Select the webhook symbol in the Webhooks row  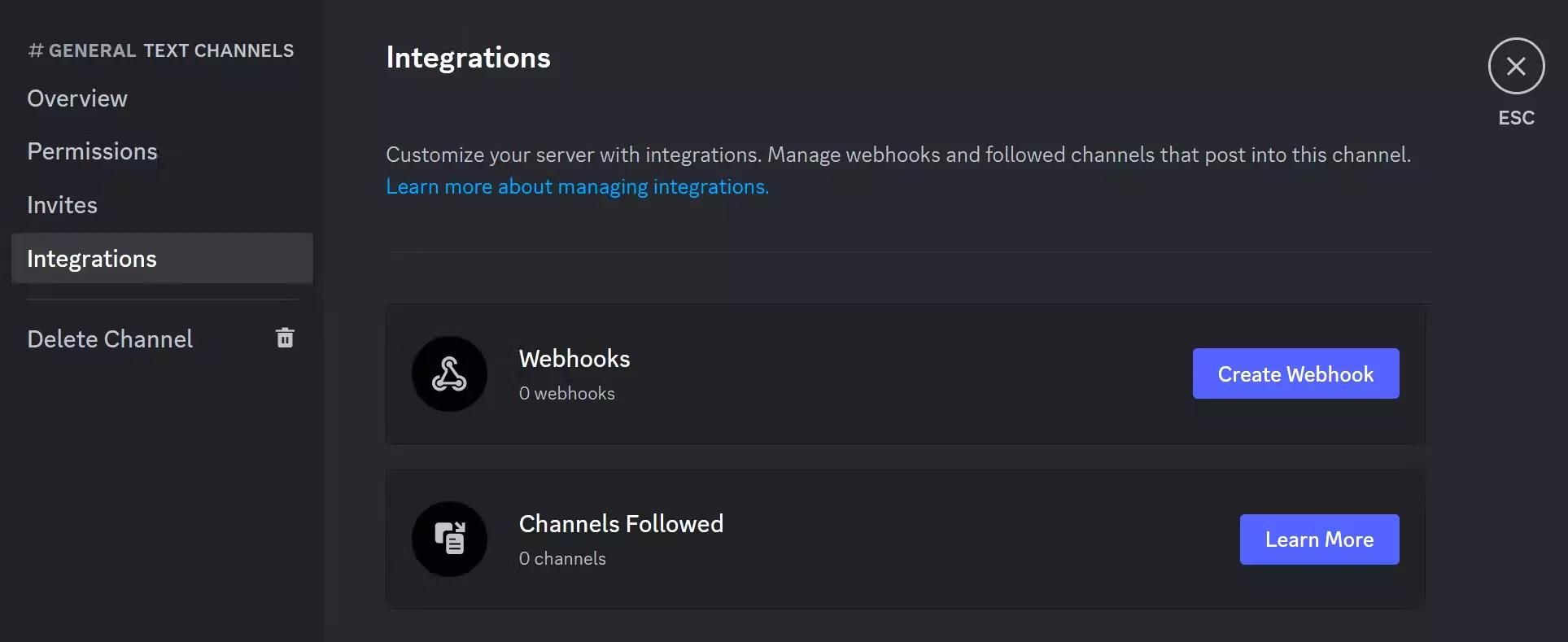pyautogui.click(x=448, y=373)
